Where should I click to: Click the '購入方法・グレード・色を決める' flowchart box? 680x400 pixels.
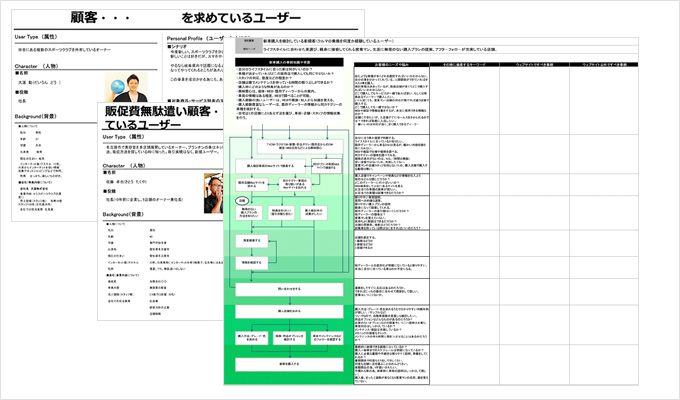[252, 338]
